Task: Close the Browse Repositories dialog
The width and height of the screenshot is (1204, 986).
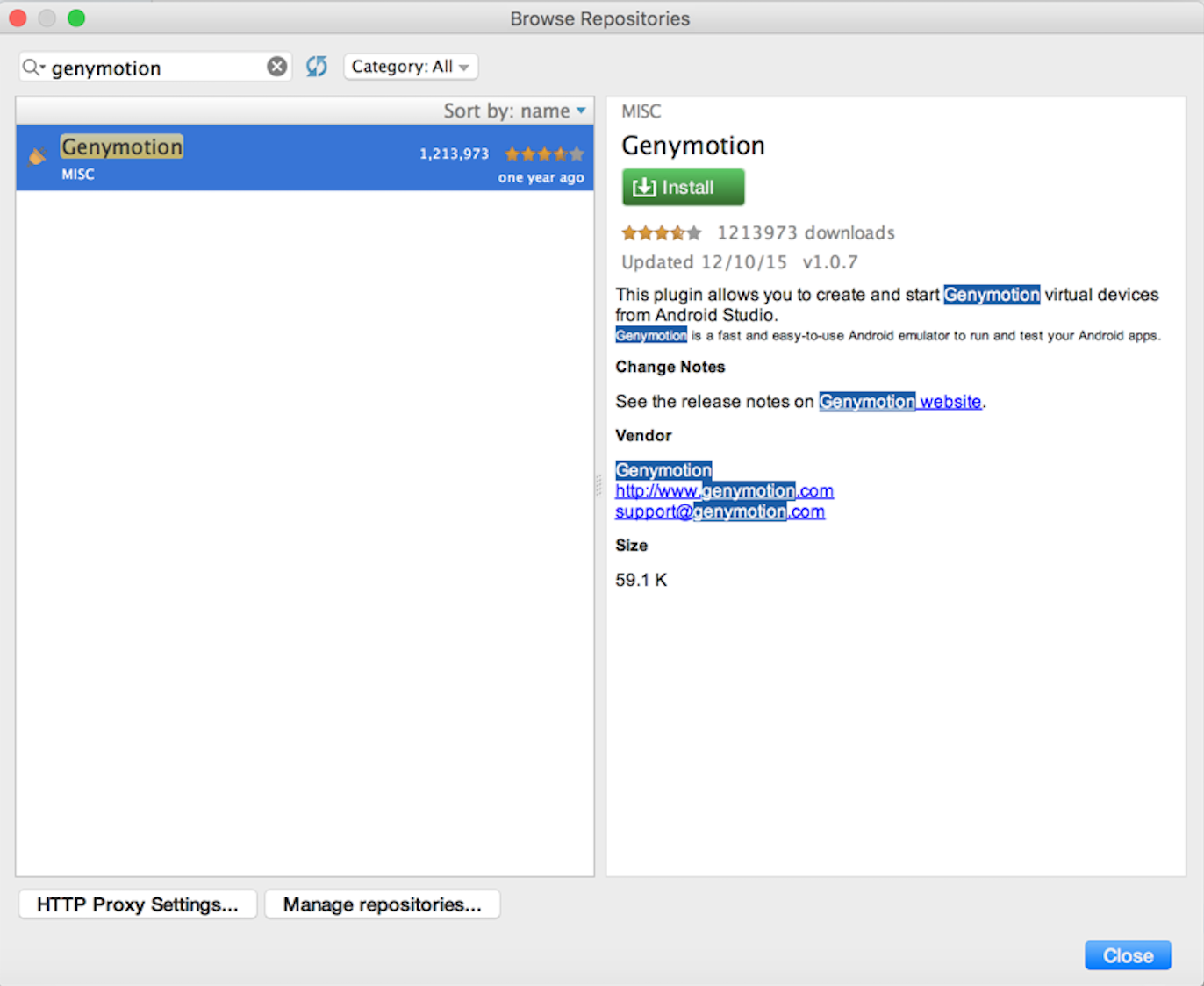Action: pyautogui.click(x=1128, y=955)
